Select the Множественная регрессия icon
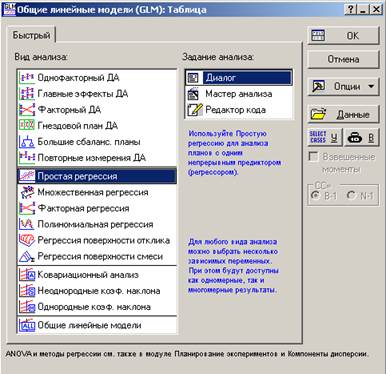386x374 pixels. pyautogui.click(x=27, y=192)
